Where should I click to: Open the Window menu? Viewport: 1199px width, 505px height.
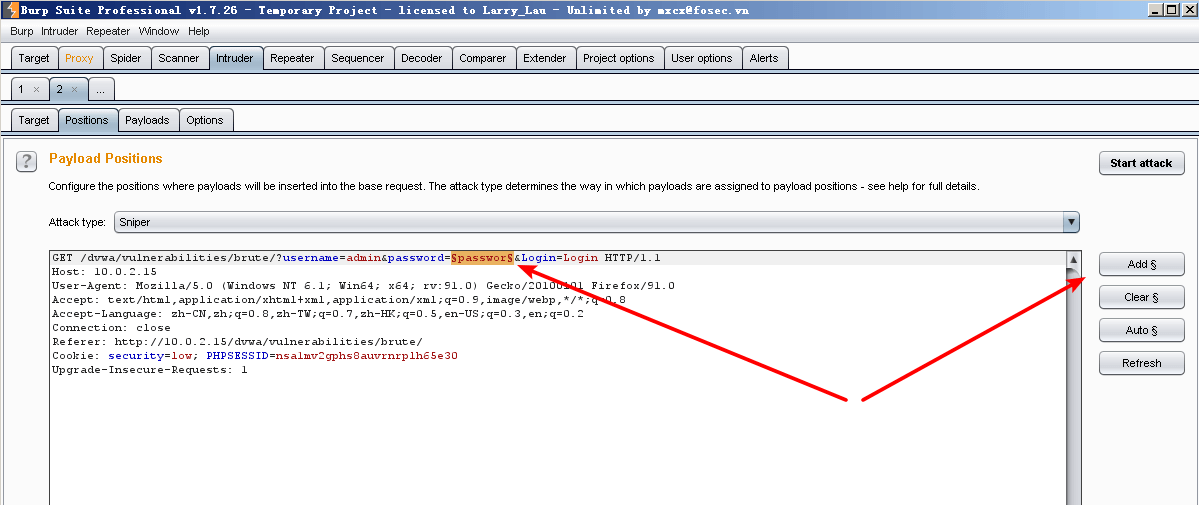tap(158, 31)
